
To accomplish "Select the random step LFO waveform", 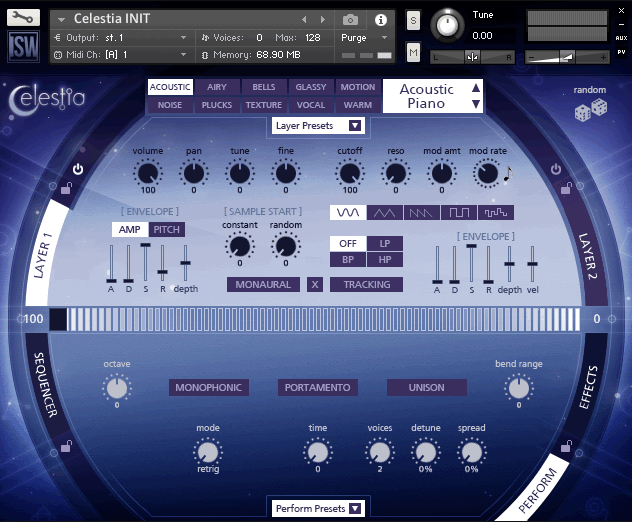I will point(496,212).
